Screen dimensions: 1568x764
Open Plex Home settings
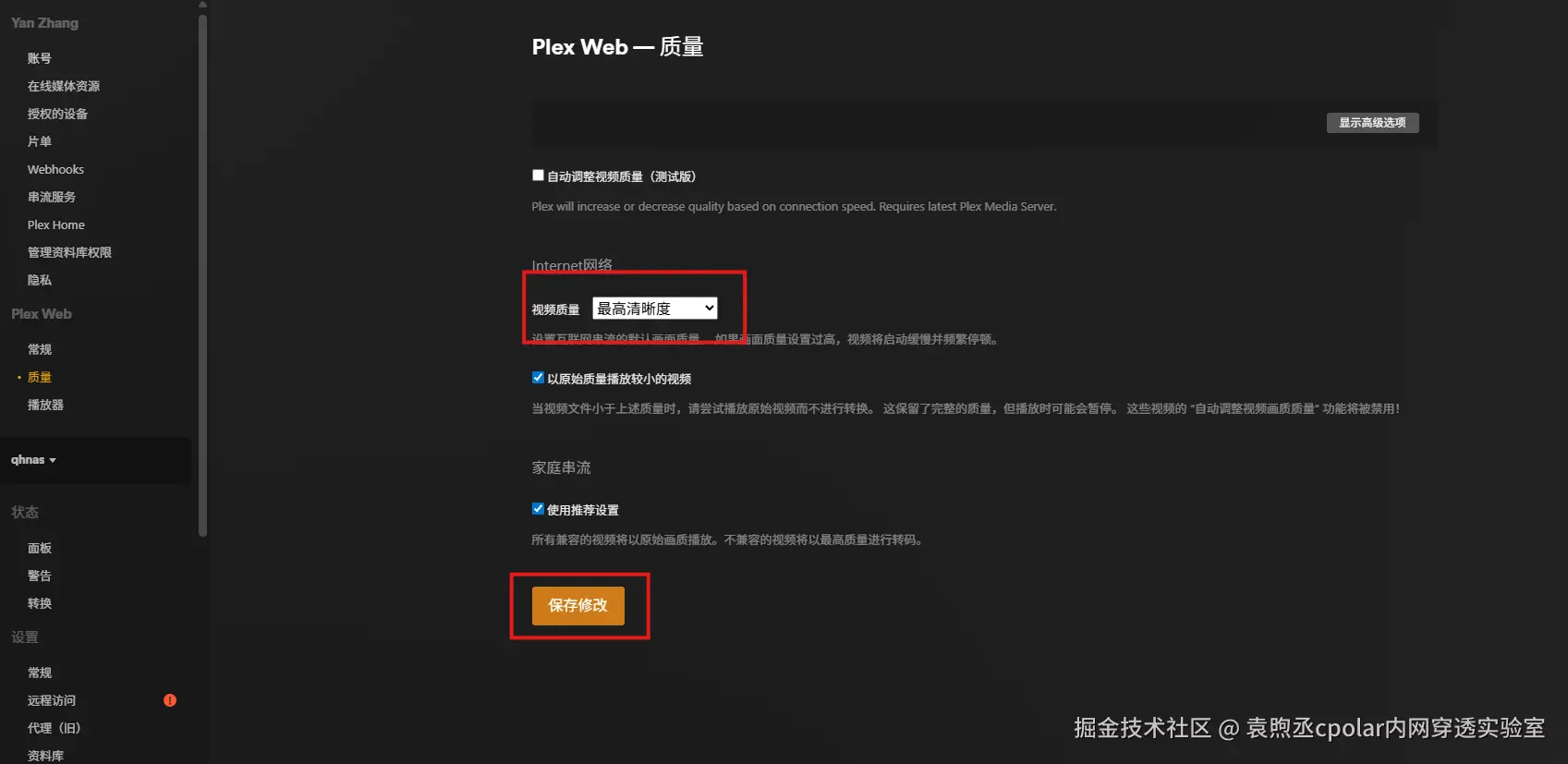[x=56, y=225]
